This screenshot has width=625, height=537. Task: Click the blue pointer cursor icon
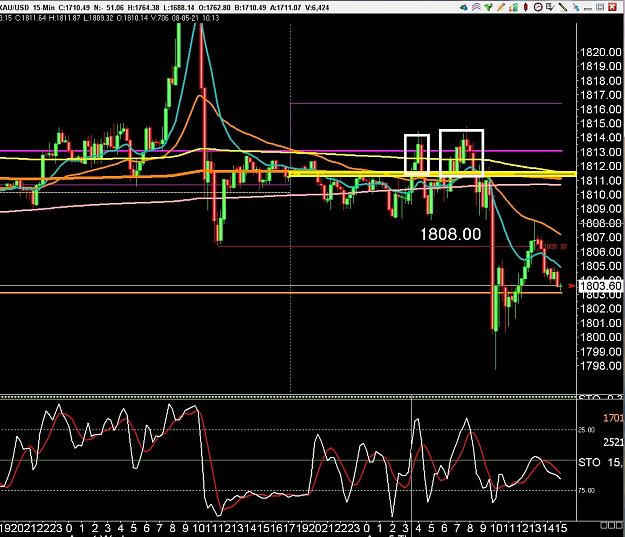576,7
